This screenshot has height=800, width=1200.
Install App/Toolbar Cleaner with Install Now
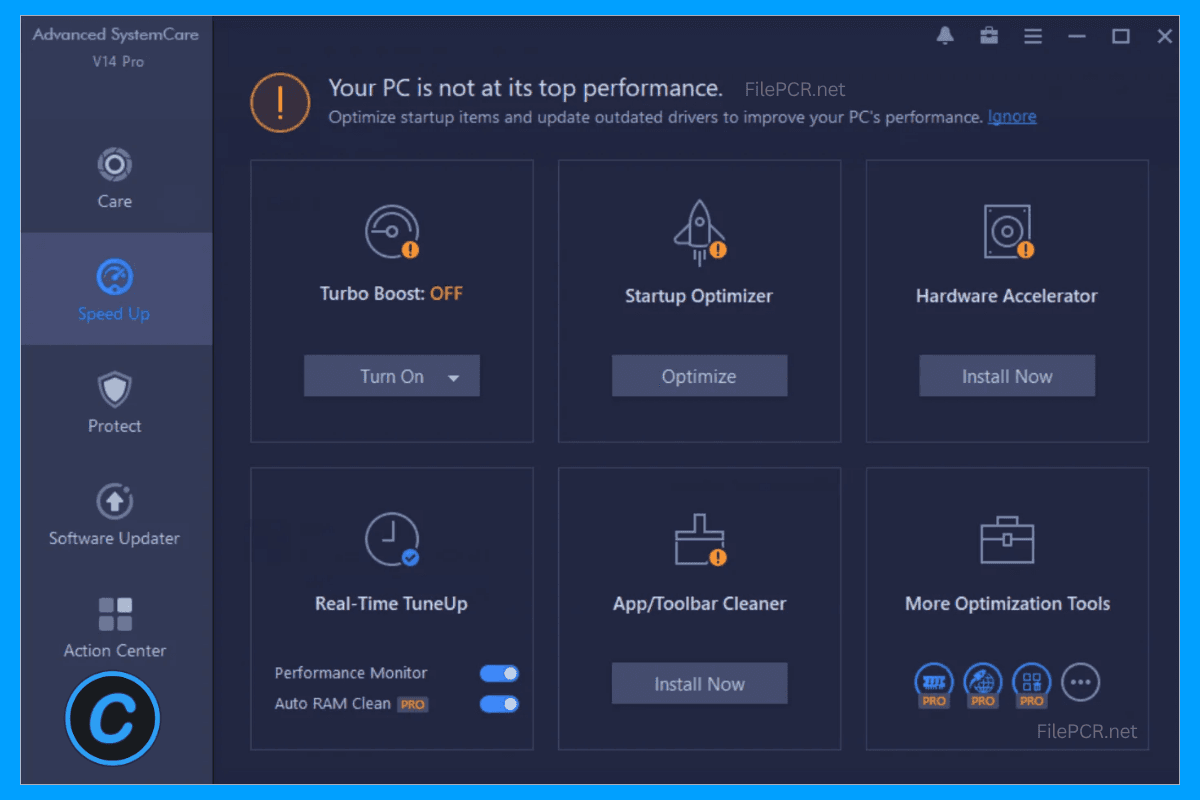pyautogui.click(x=700, y=684)
